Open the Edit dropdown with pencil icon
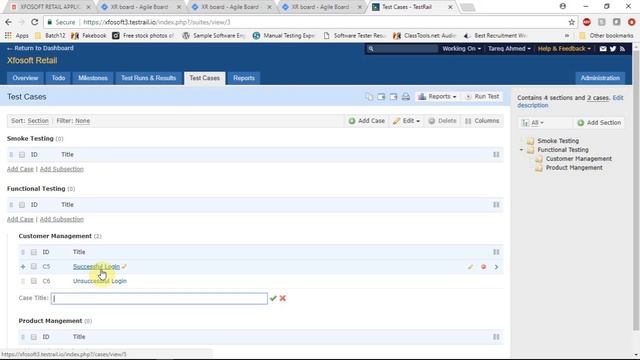The image size is (640, 360). 406,121
